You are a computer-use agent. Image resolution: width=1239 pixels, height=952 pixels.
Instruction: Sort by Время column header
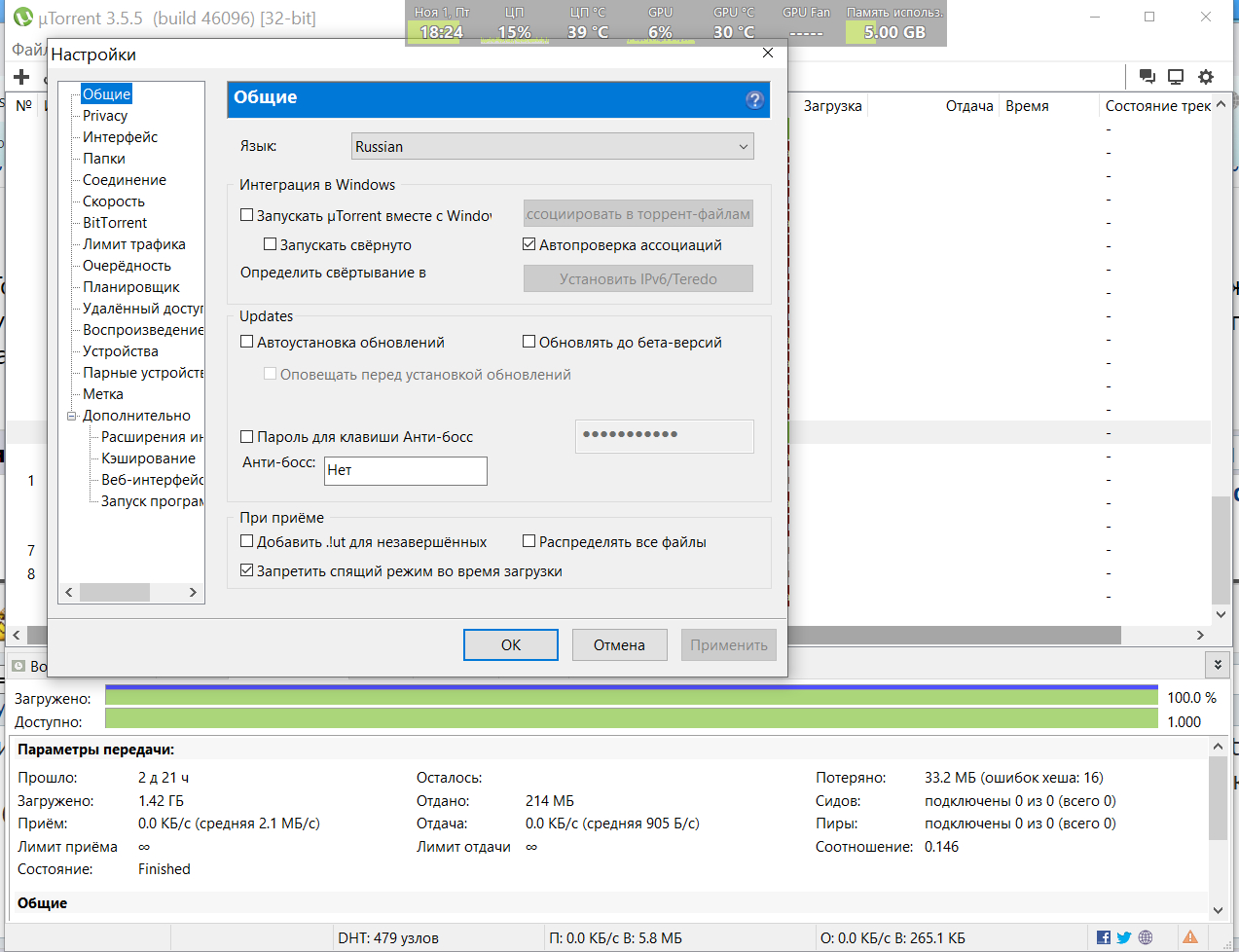[1028, 106]
